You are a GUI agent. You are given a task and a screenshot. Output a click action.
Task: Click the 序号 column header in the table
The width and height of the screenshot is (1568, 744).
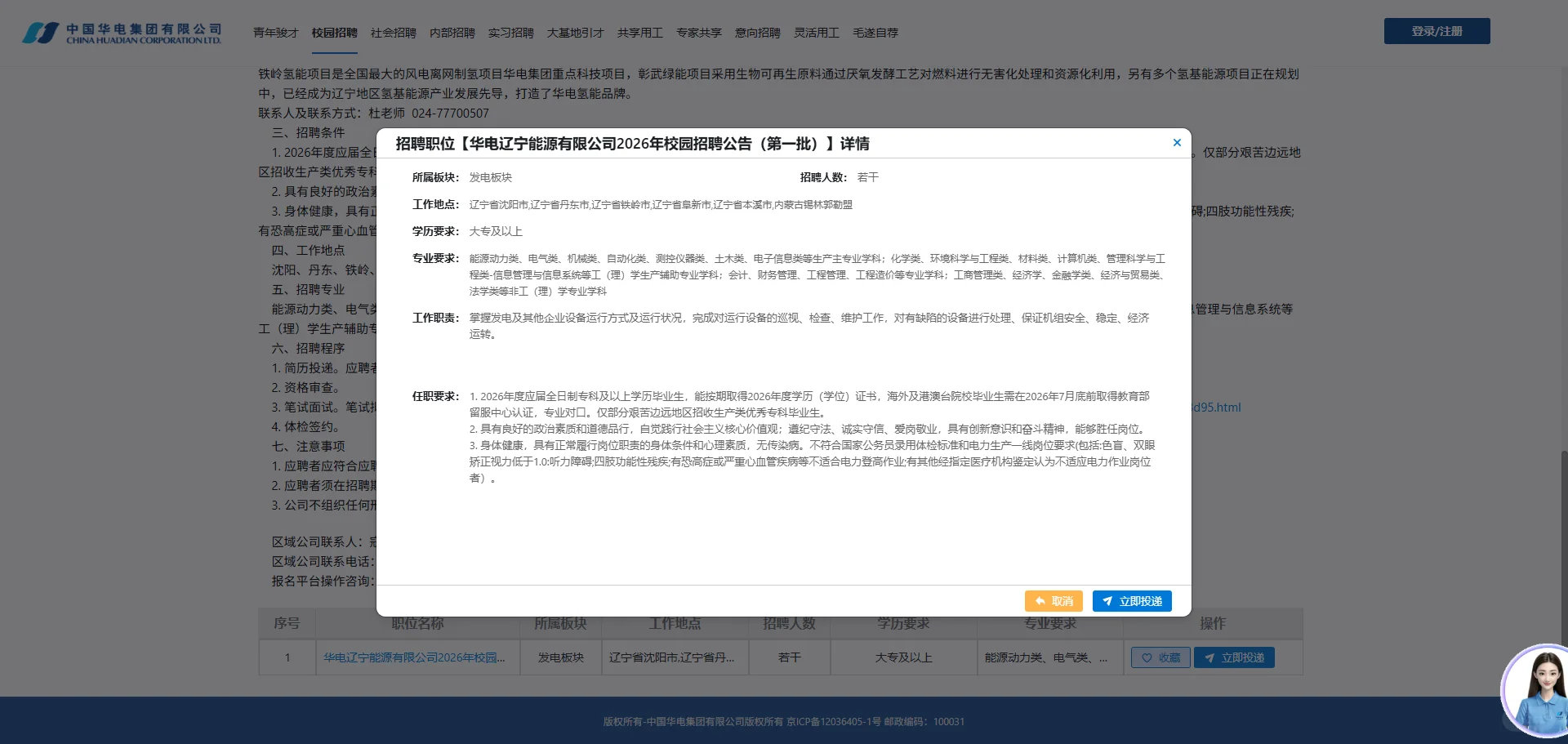coord(287,623)
